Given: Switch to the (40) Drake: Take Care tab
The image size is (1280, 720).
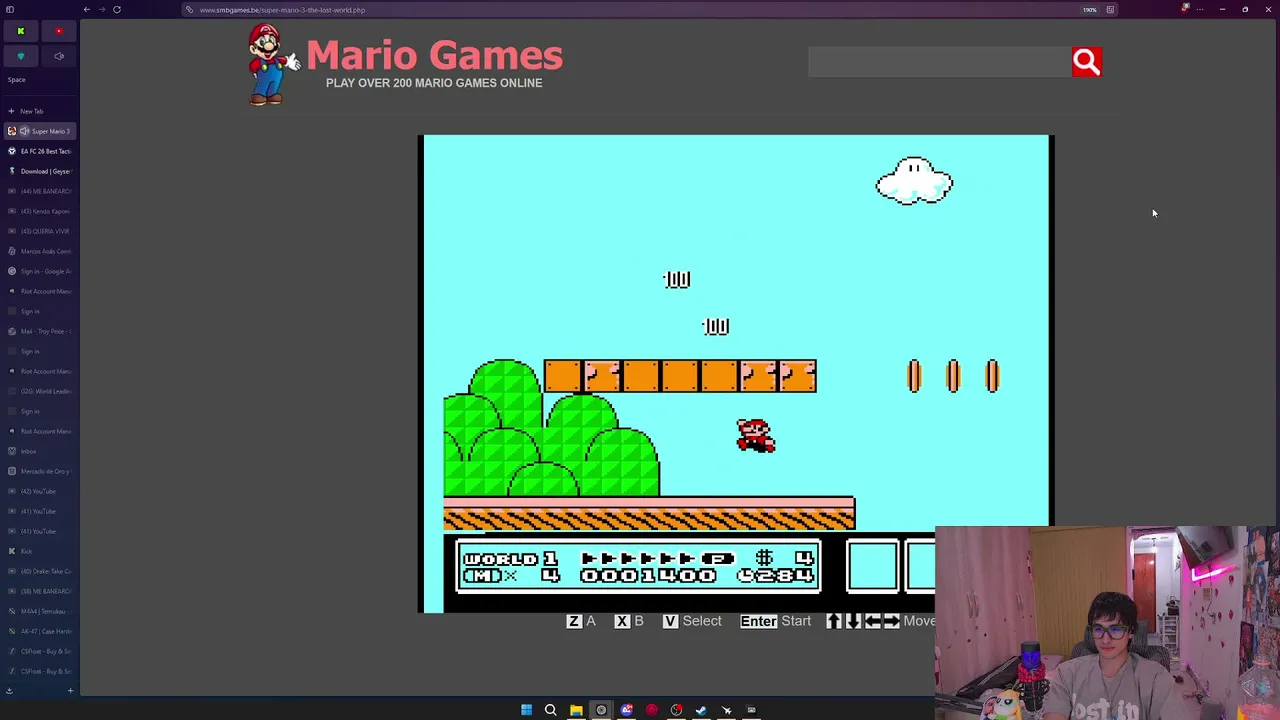Looking at the screenshot, I should click(40, 571).
